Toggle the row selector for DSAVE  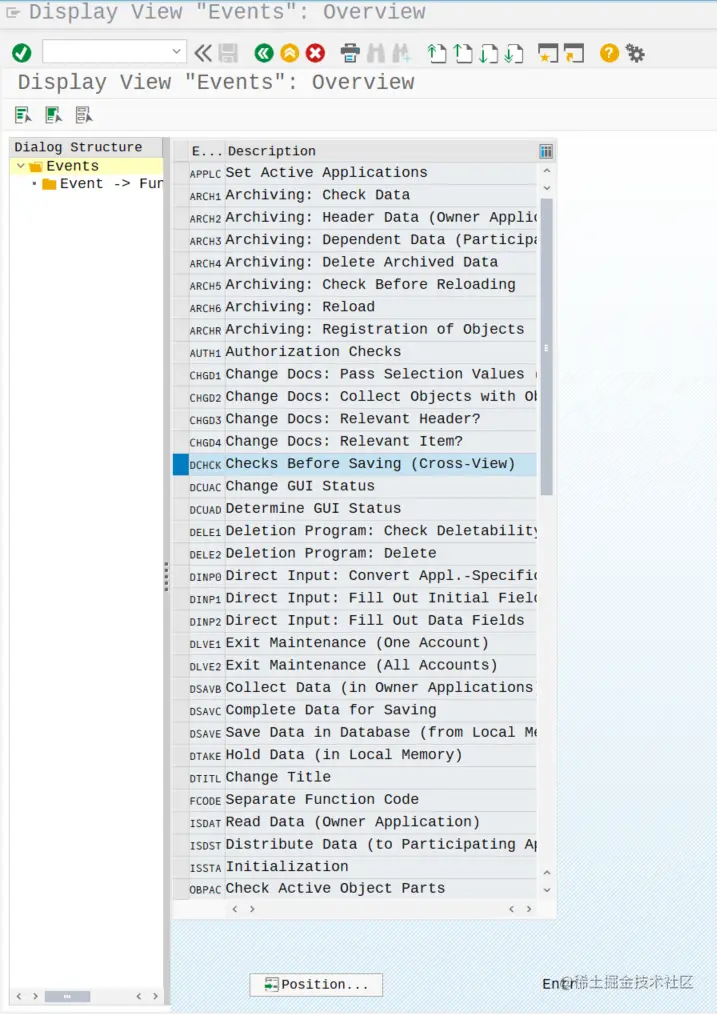(x=180, y=733)
